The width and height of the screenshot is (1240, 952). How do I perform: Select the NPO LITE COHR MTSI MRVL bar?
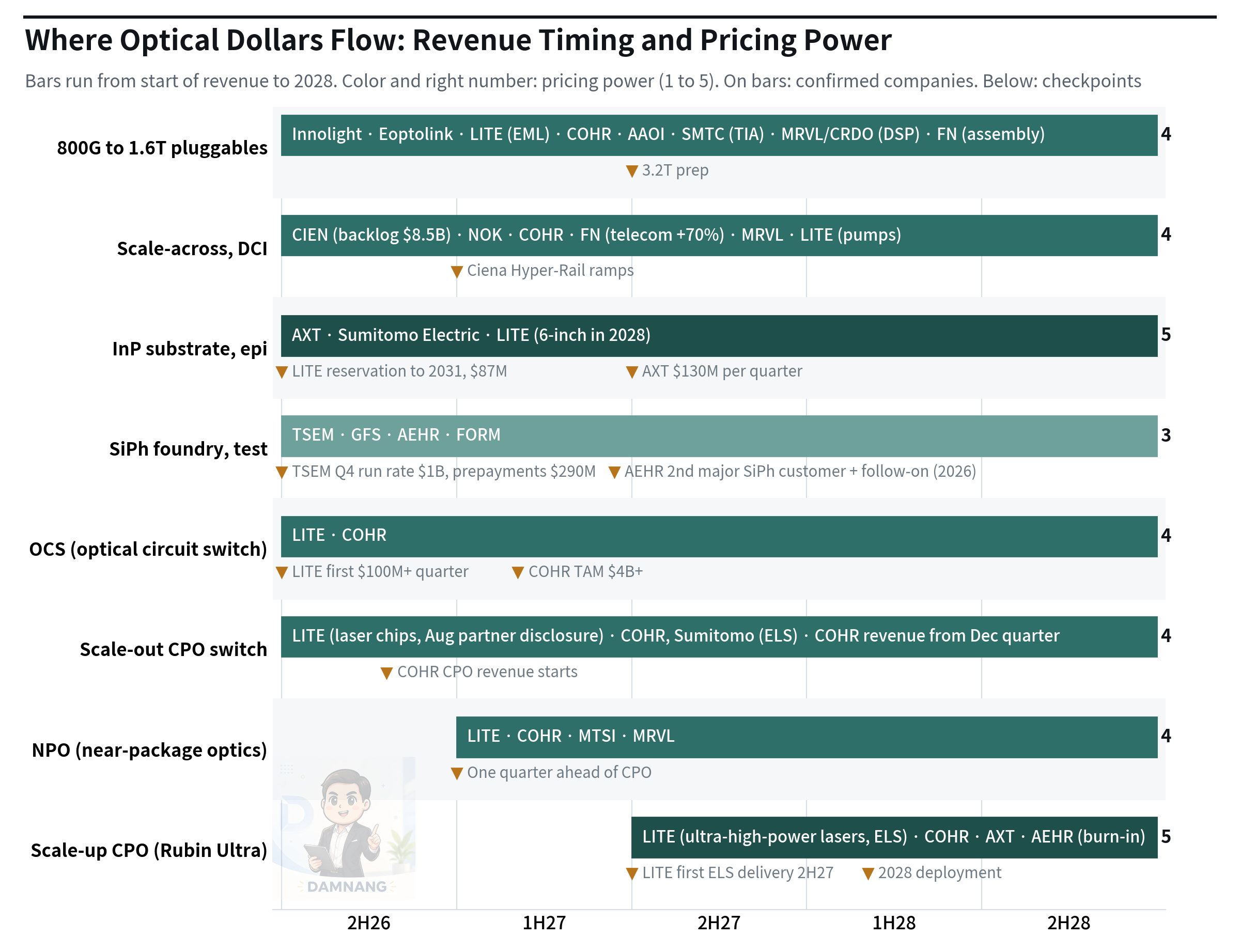pyautogui.click(x=807, y=737)
